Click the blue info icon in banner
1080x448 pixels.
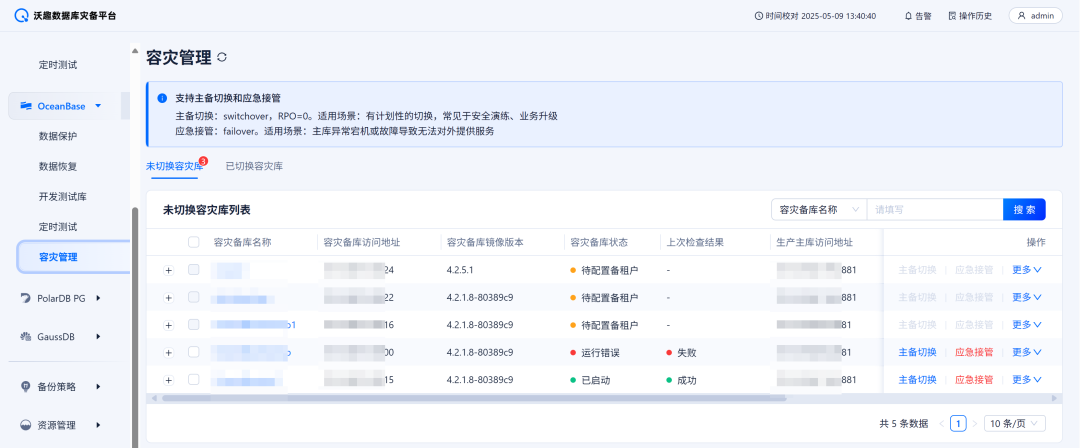pos(162,98)
